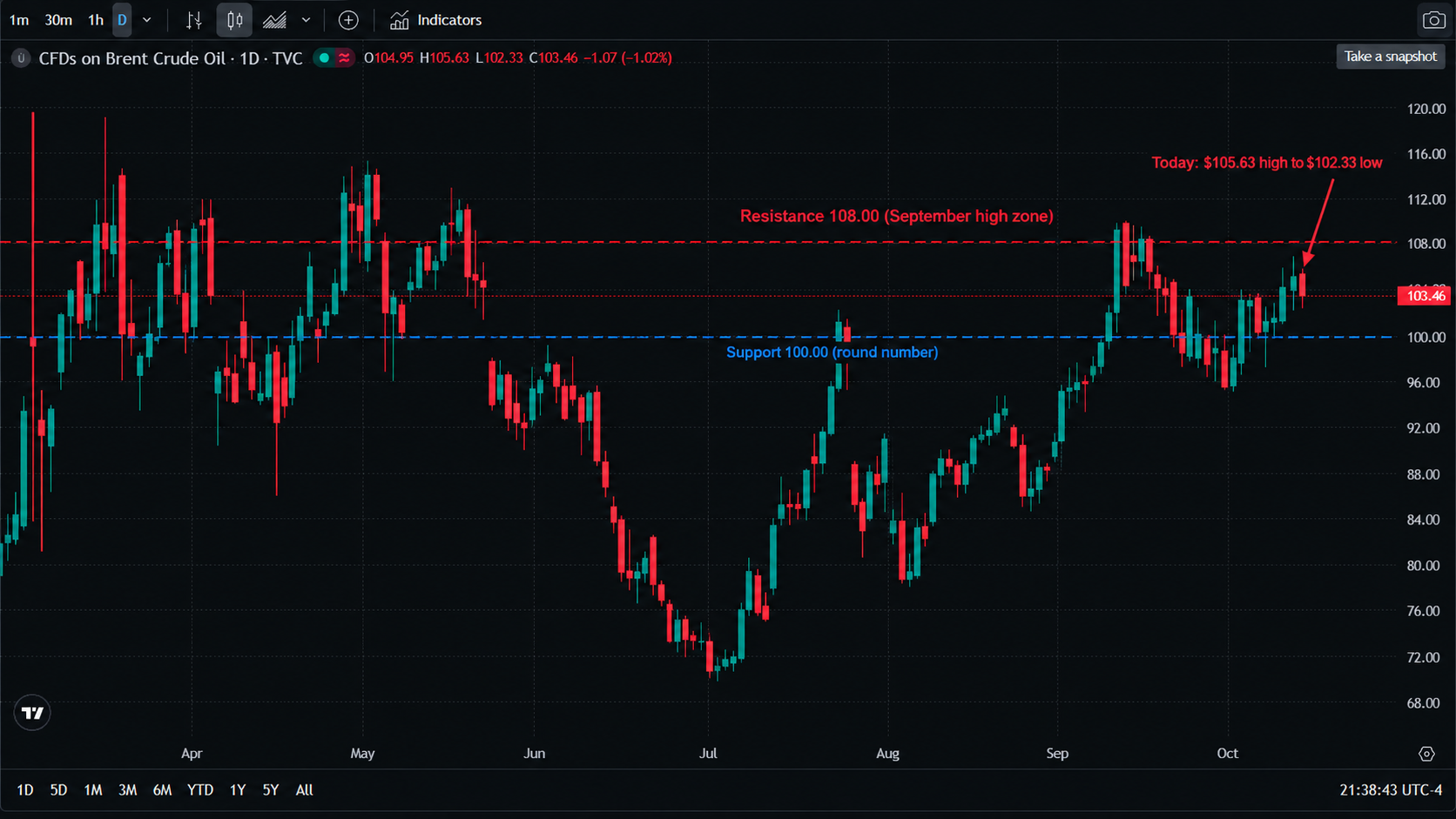Select the 1D range tab

[x=25, y=790]
